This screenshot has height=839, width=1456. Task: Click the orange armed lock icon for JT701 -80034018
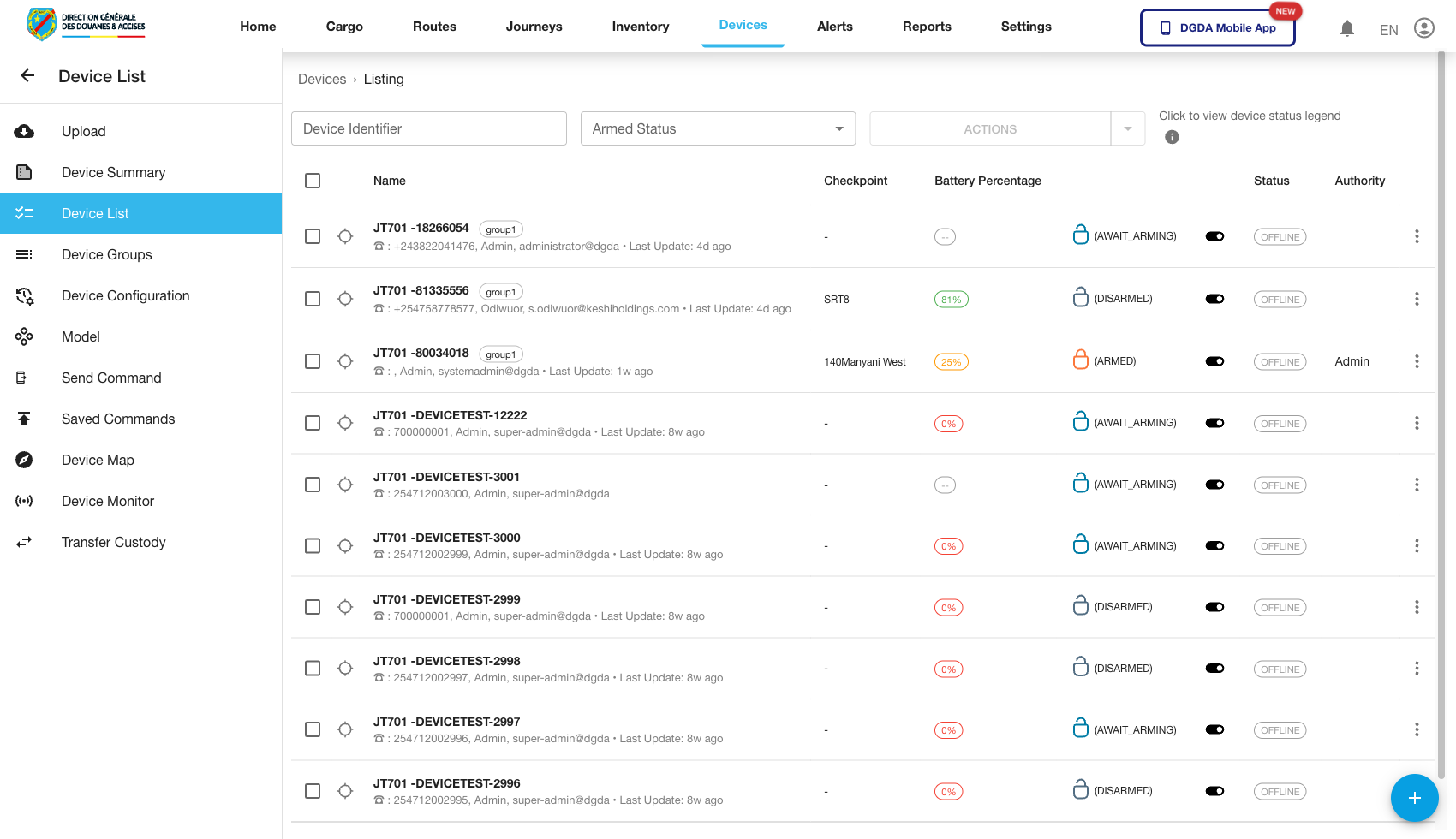pyautogui.click(x=1081, y=360)
